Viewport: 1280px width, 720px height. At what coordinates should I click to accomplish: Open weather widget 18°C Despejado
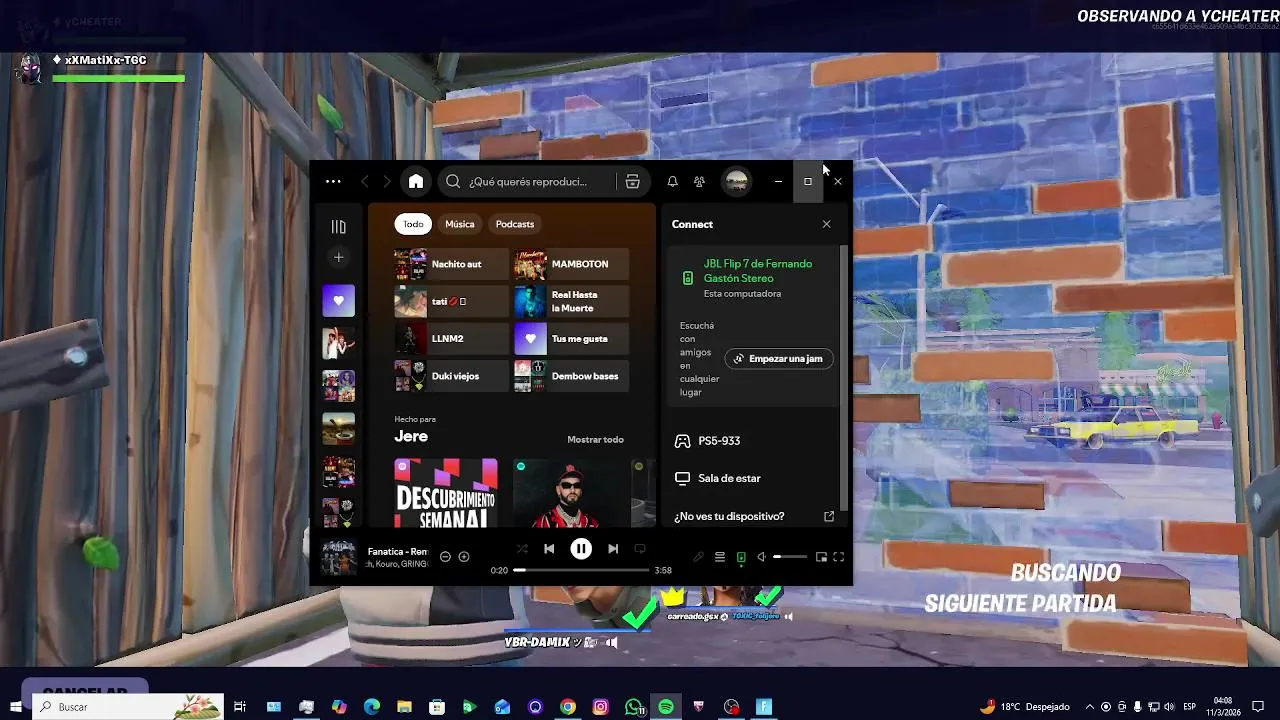tap(1025, 707)
